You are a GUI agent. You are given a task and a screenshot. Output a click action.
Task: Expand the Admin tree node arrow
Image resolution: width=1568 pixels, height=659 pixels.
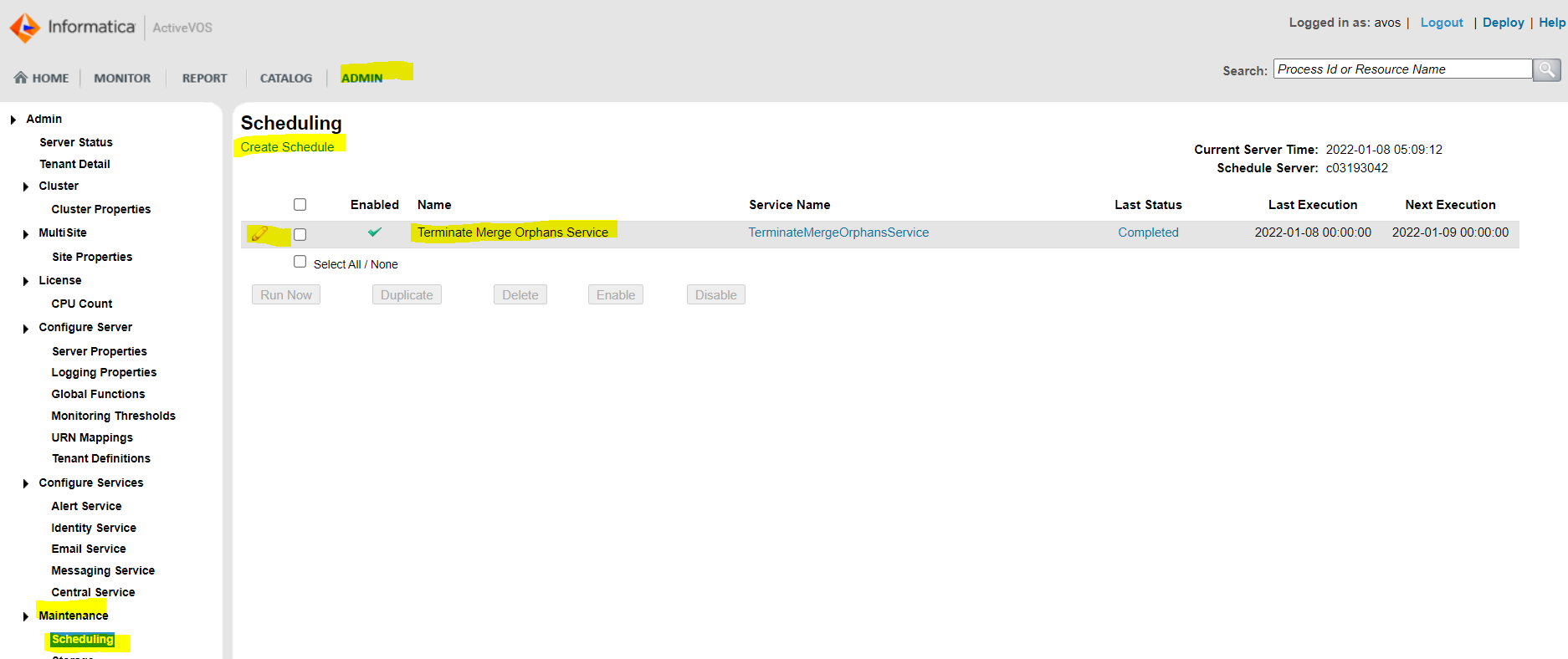tap(13, 120)
